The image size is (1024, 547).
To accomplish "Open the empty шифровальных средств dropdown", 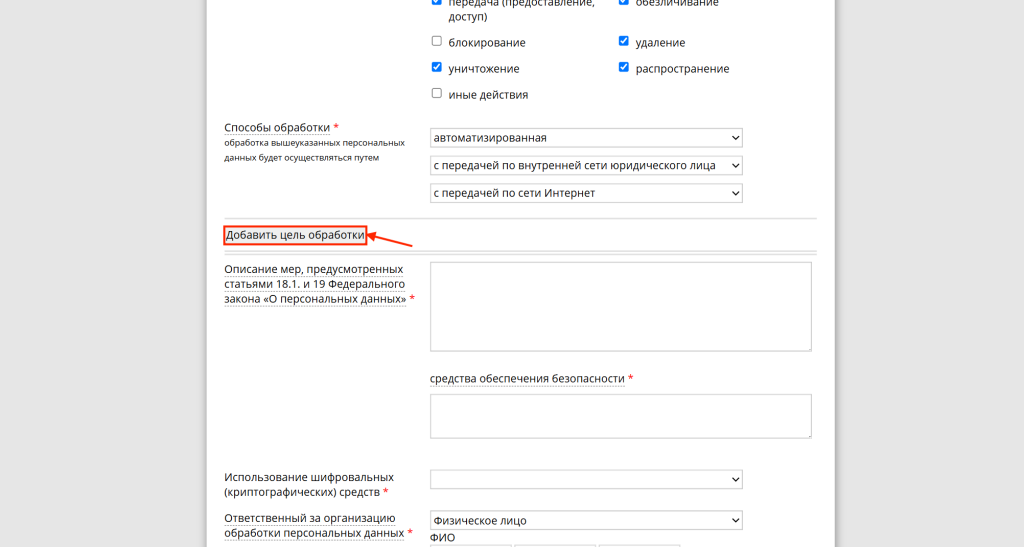I will click(586, 480).
